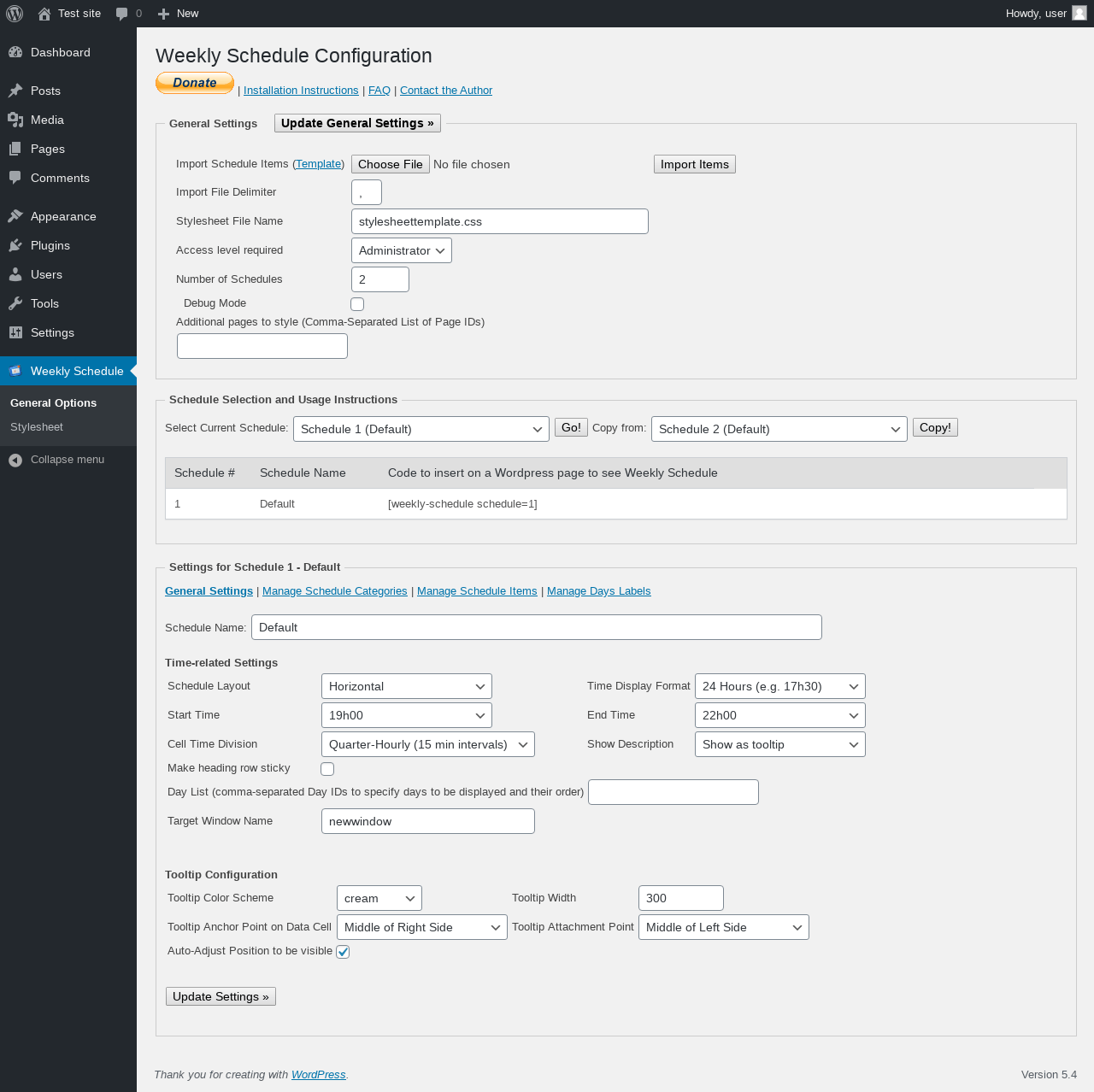Switch to Manage Days Labels
1094x1092 pixels.
(x=599, y=591)
